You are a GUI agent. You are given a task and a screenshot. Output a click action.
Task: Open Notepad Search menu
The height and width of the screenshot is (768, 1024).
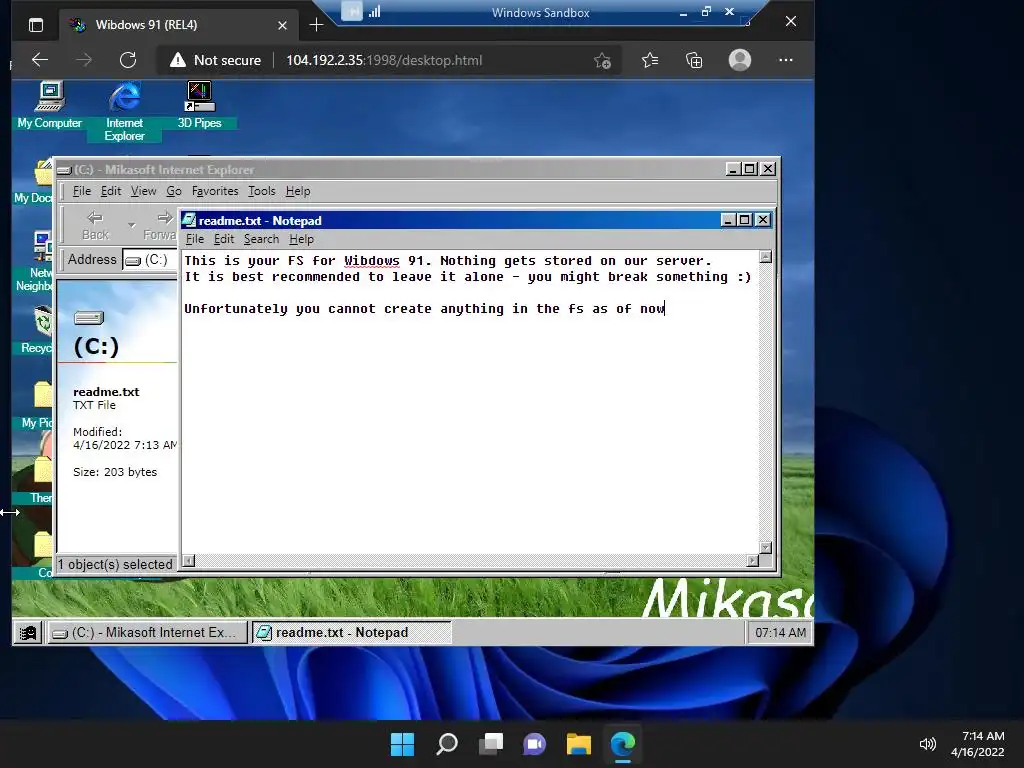261,239
